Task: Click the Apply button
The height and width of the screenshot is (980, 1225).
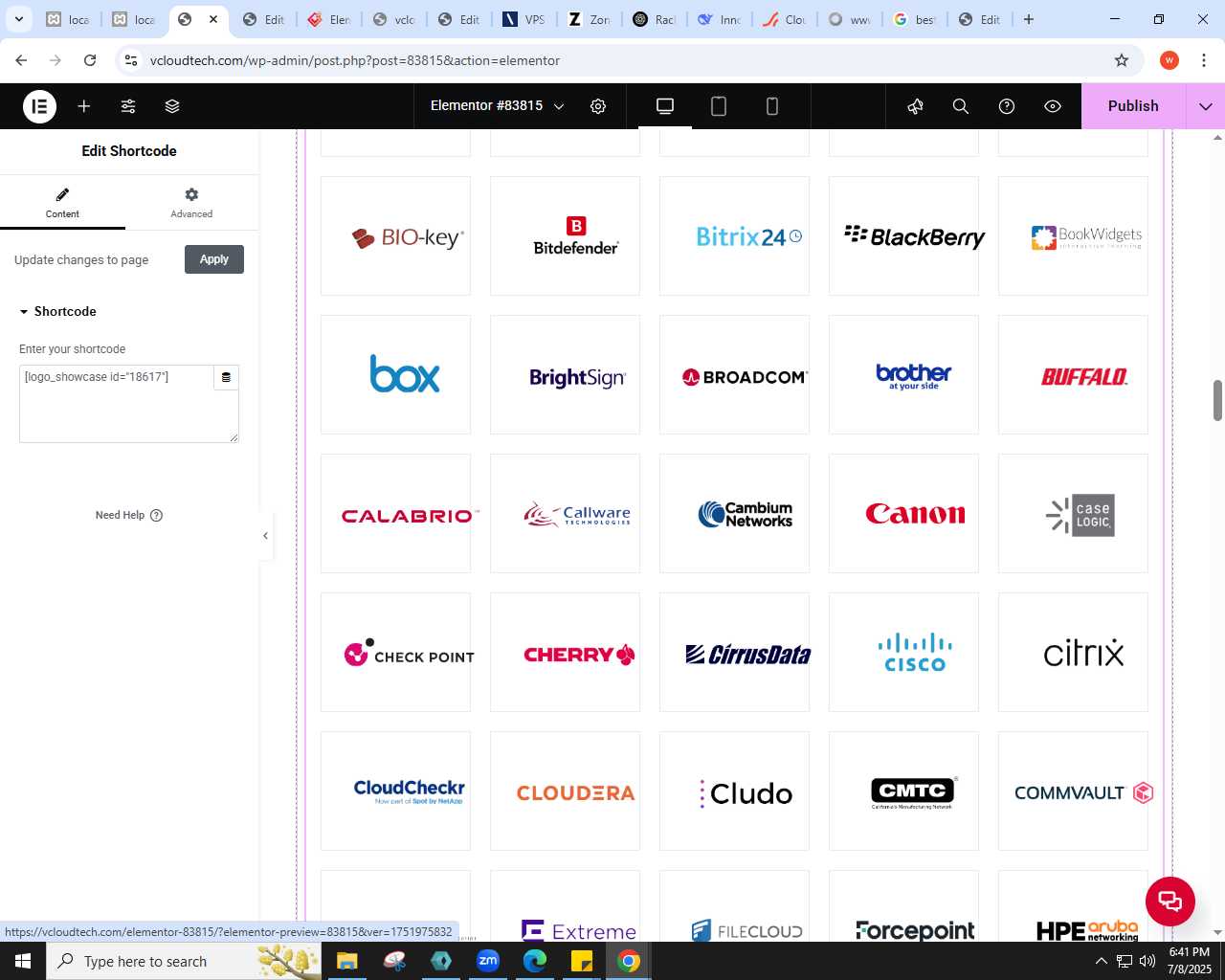Action: (214, 259)
